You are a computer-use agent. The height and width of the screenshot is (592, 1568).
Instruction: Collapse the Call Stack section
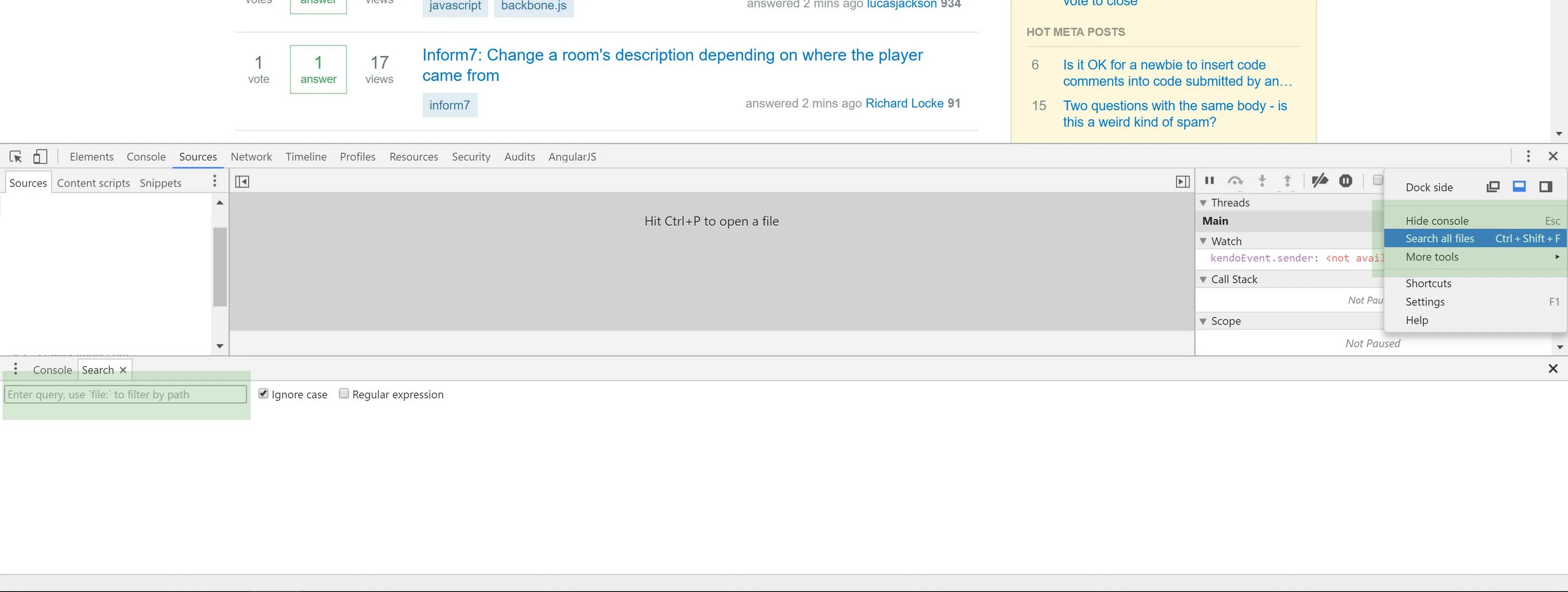(1203, 280)
